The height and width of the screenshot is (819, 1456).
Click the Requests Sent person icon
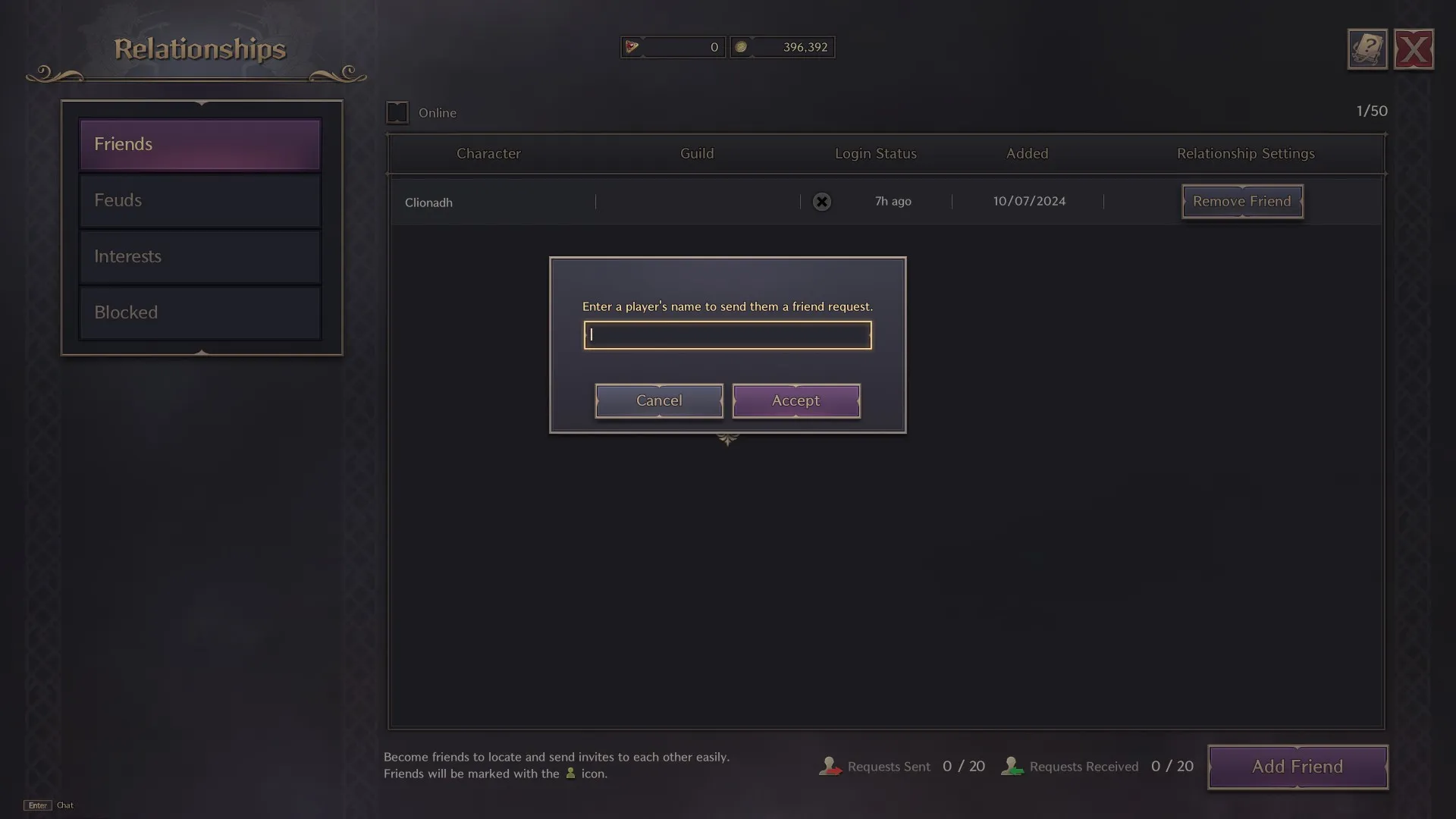click(830, 766)
